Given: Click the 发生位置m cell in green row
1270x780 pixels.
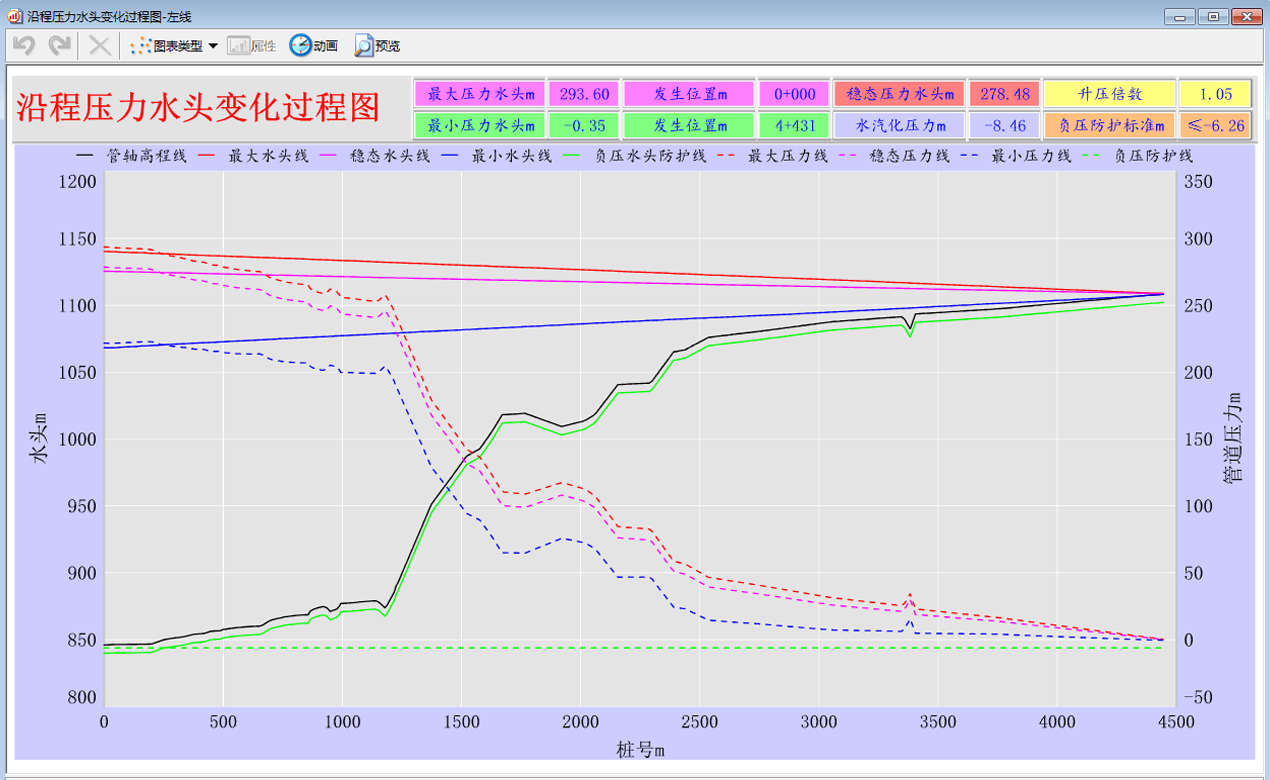Looking at the screenshot, I should pyautogui.click(x=689, y=126).
